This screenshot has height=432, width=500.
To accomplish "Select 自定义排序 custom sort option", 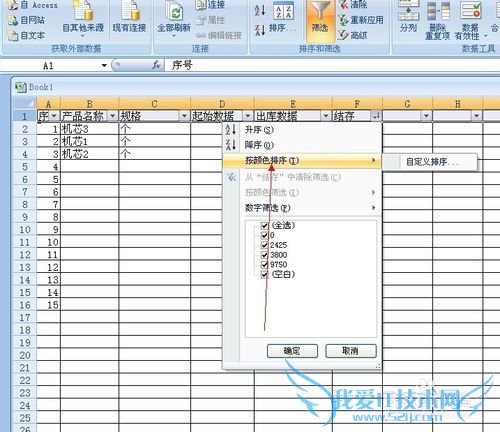I will [430, 162].
